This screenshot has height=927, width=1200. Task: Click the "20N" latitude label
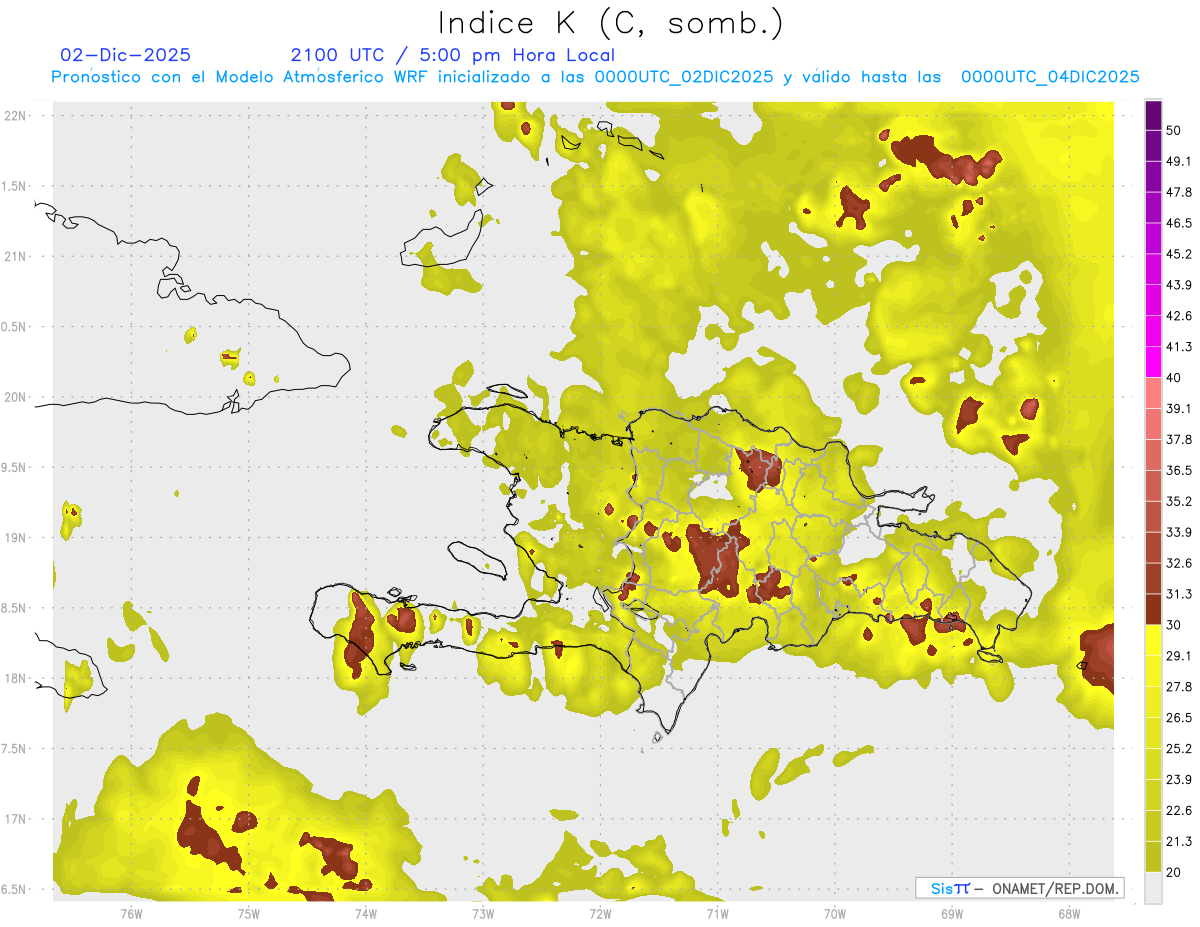(x=17, y=397)
